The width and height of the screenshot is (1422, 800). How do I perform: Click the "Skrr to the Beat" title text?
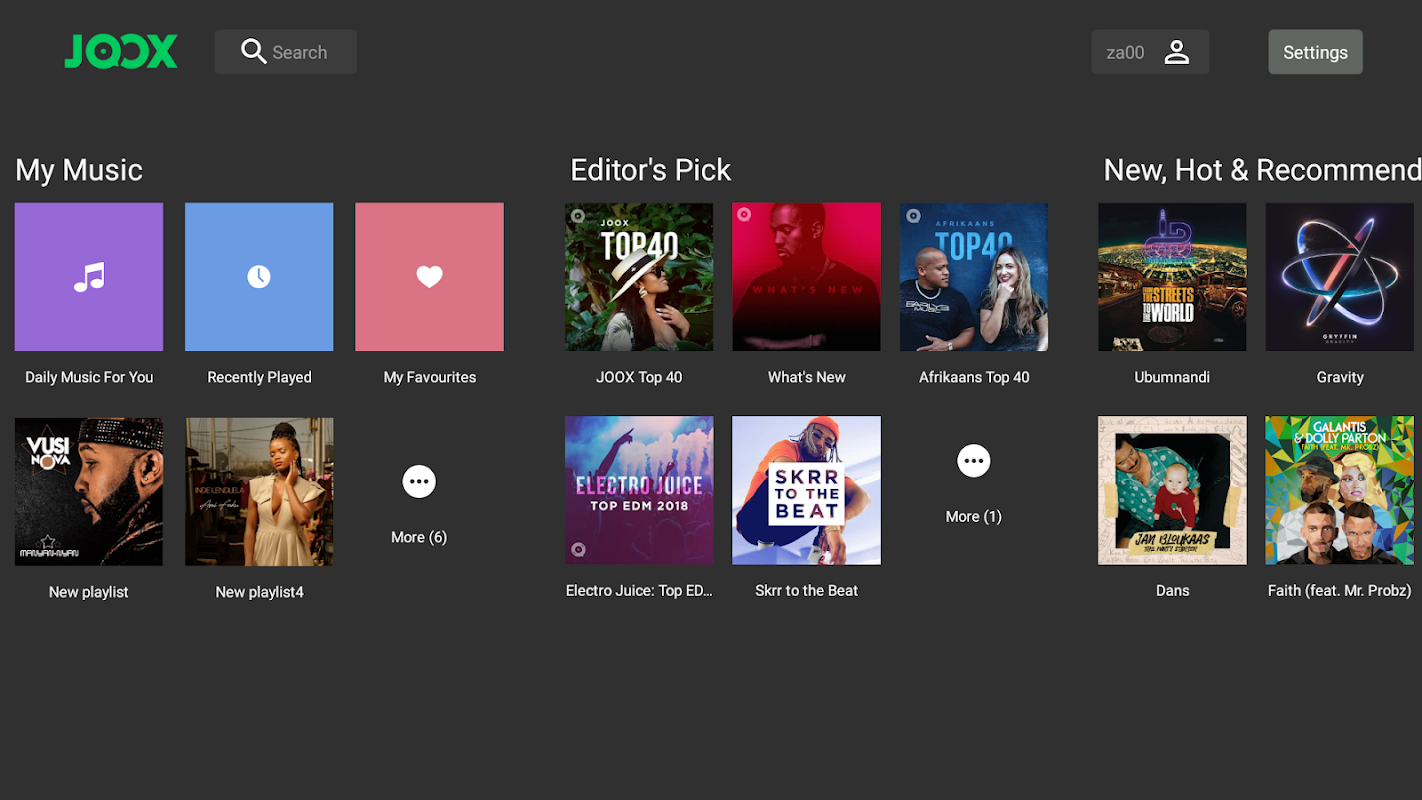[x=807, y=590]
